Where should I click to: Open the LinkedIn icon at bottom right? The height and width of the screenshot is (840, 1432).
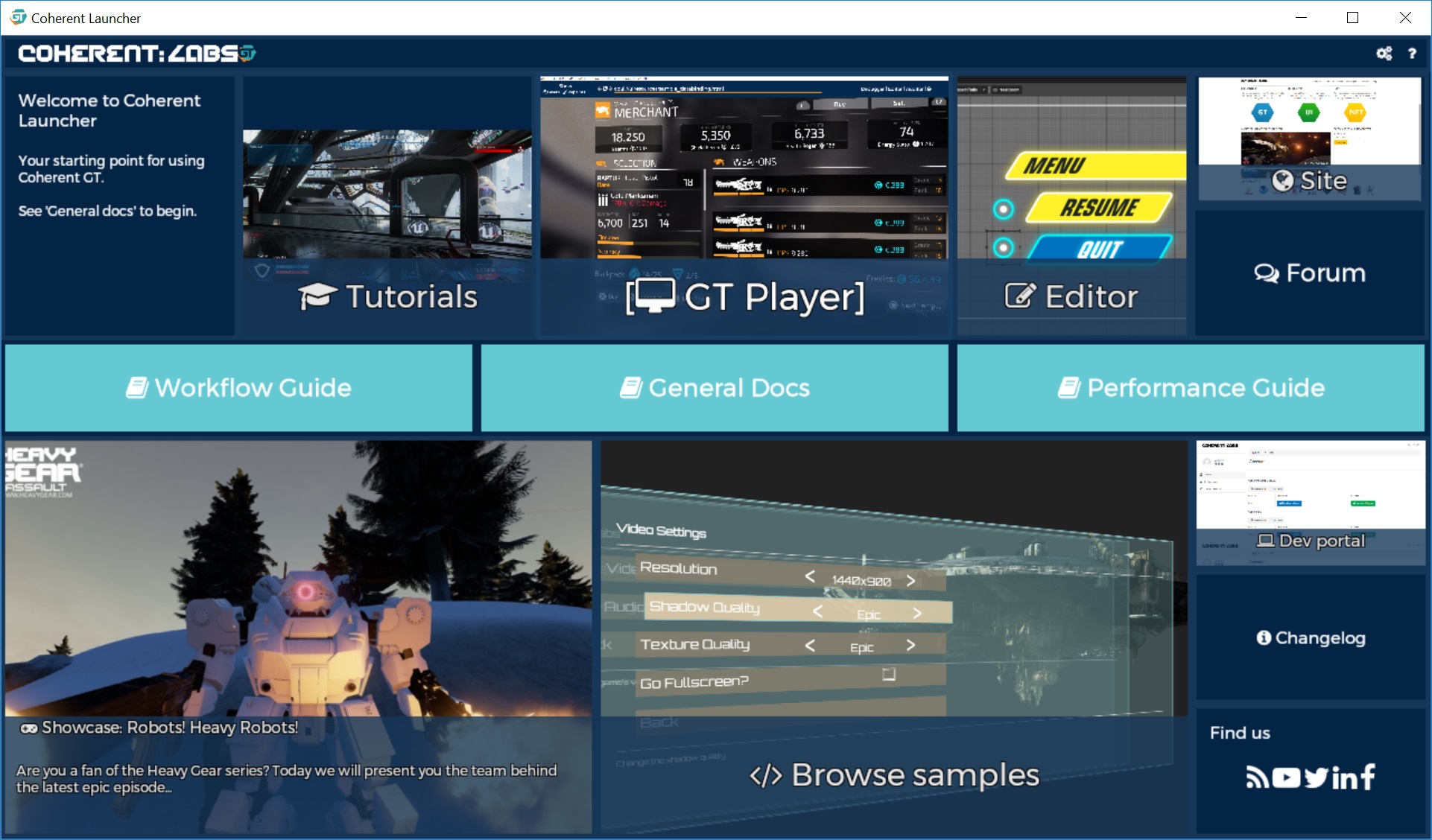1343,777
